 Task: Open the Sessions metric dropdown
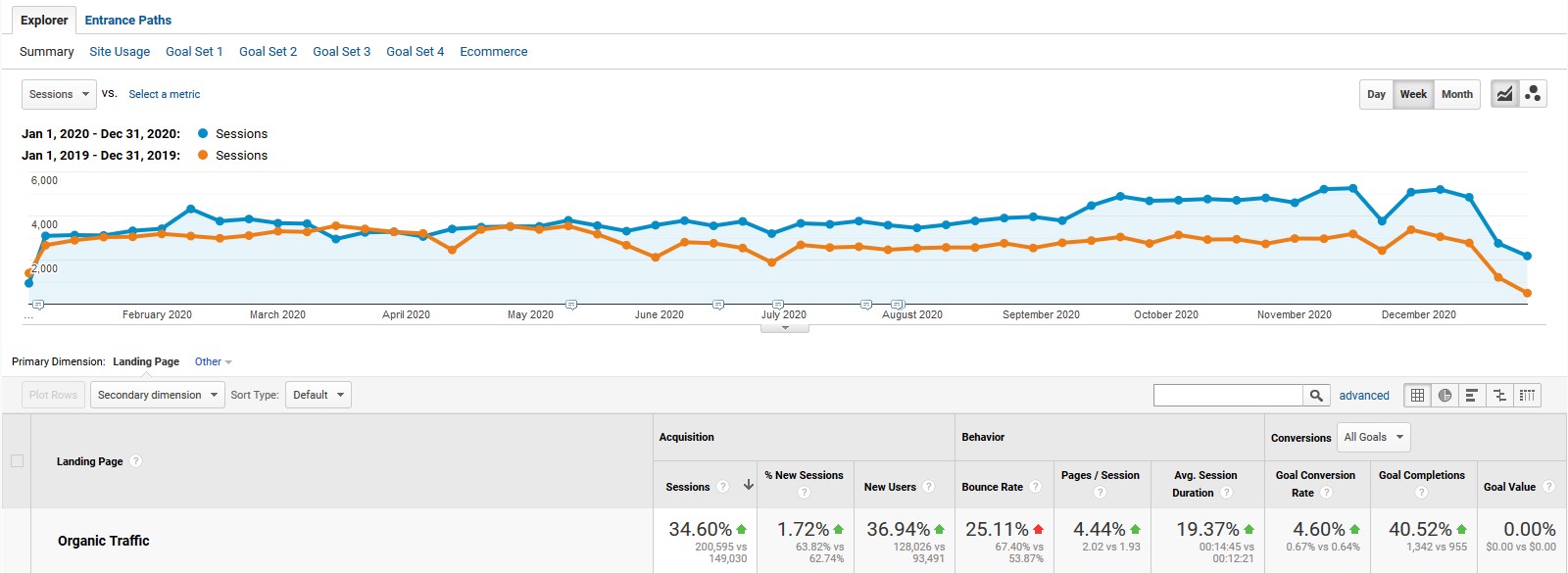coord(59,94)
